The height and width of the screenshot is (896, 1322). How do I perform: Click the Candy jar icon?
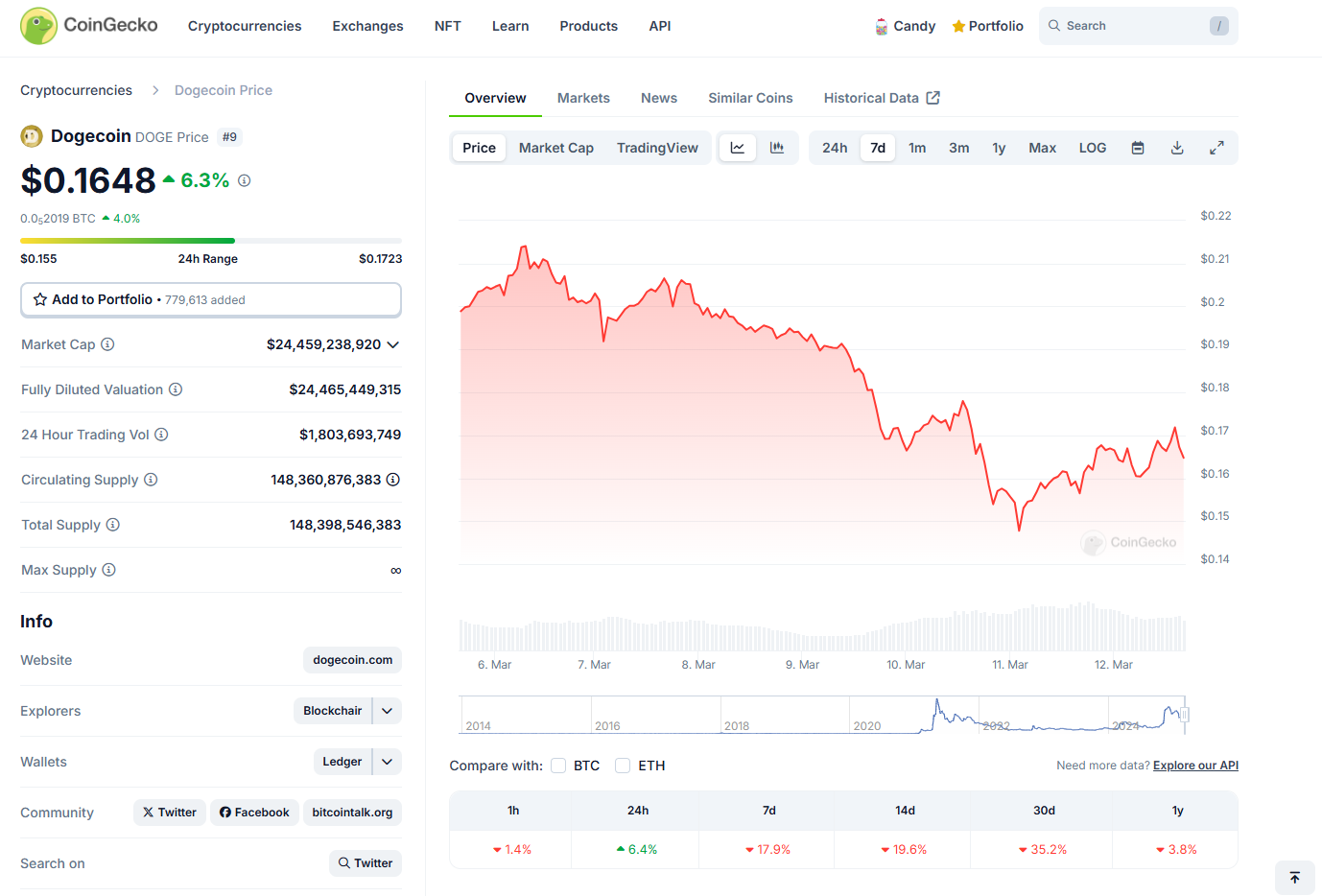[x=882, y=27]
